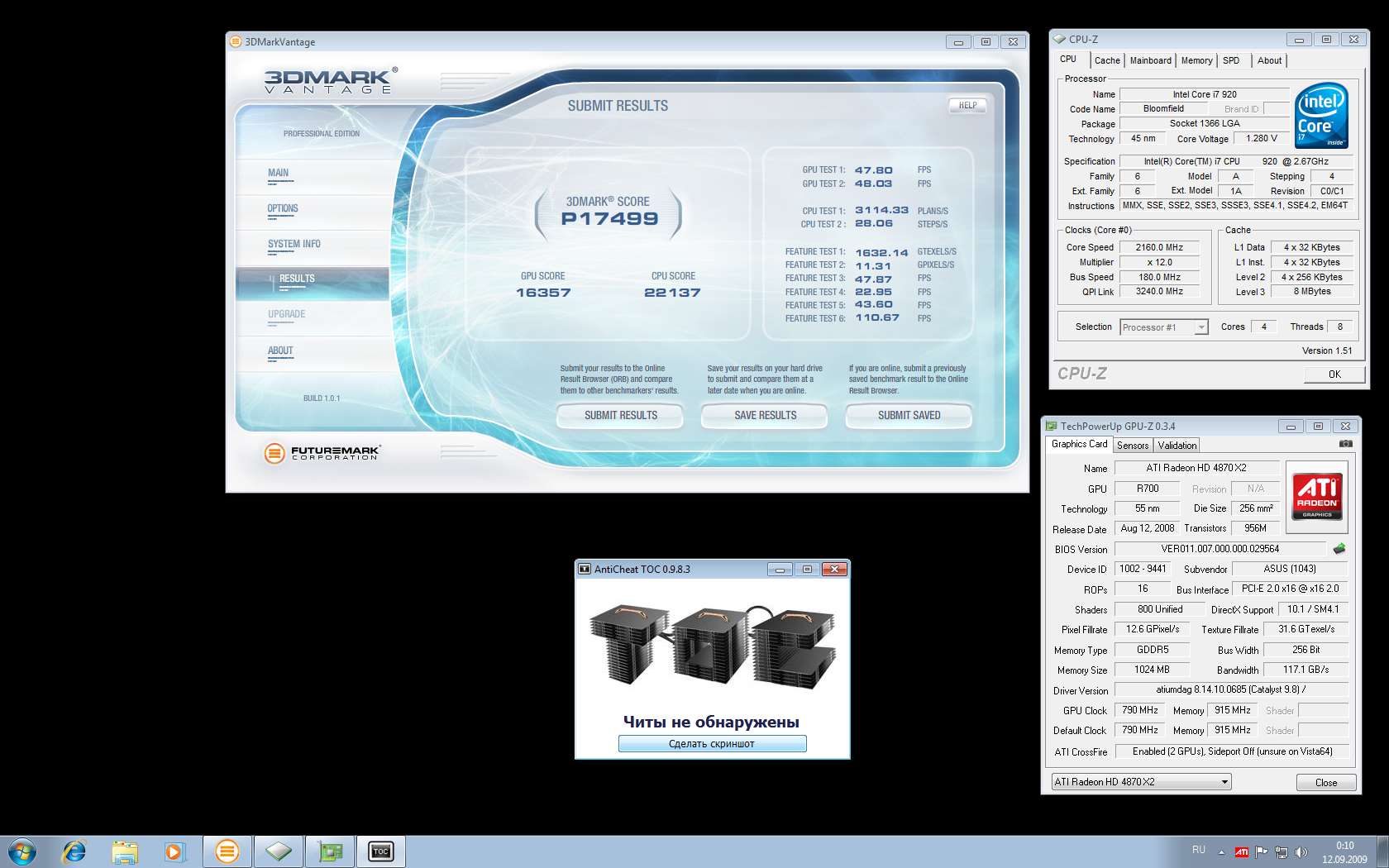Image resolution: width=1389 pixels, height=868 pixels.
Task: Switch to CPU-Z Mainboard tab
Action: tap(1150, 60)
